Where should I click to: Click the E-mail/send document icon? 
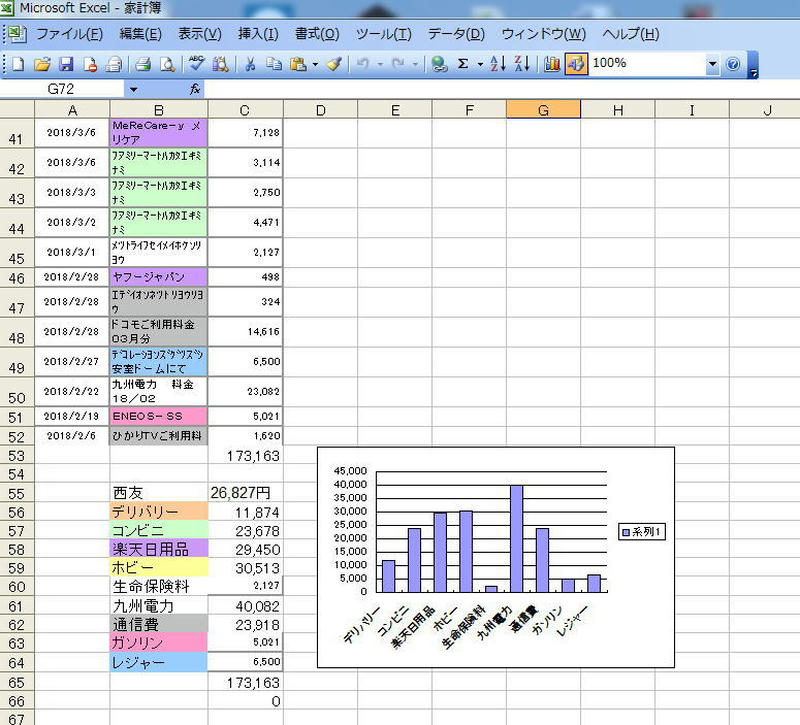[x=114, y=64]
